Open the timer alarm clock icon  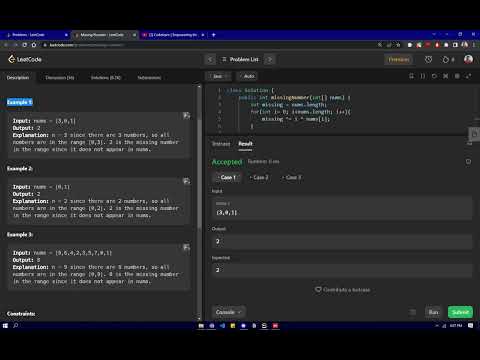pos(428,59)
